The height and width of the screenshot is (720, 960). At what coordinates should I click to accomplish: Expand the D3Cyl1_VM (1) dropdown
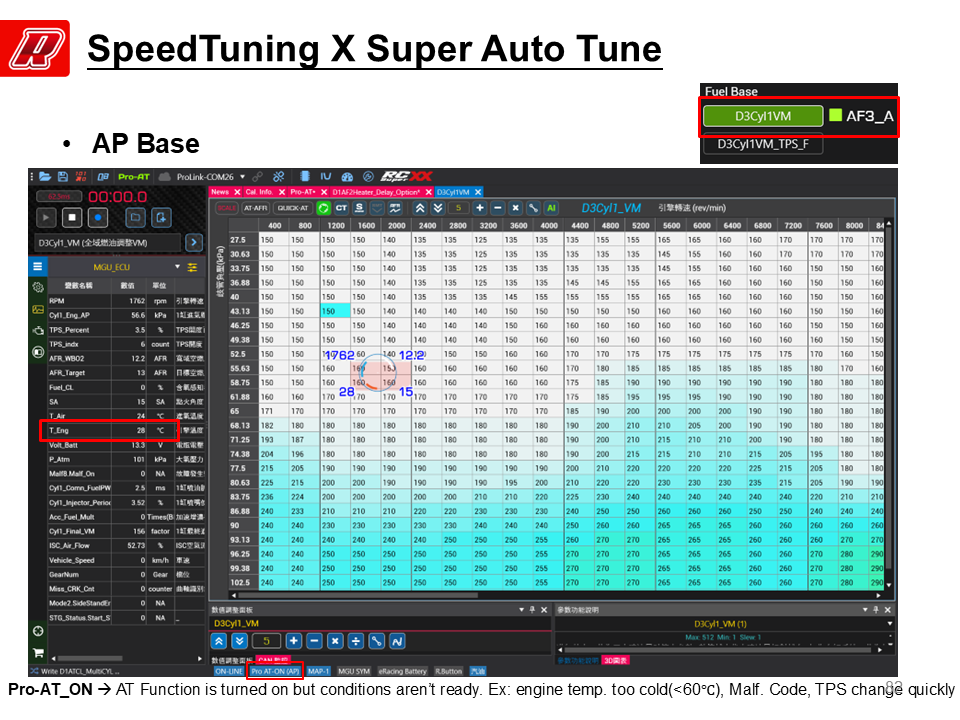[x=890, y=624]
